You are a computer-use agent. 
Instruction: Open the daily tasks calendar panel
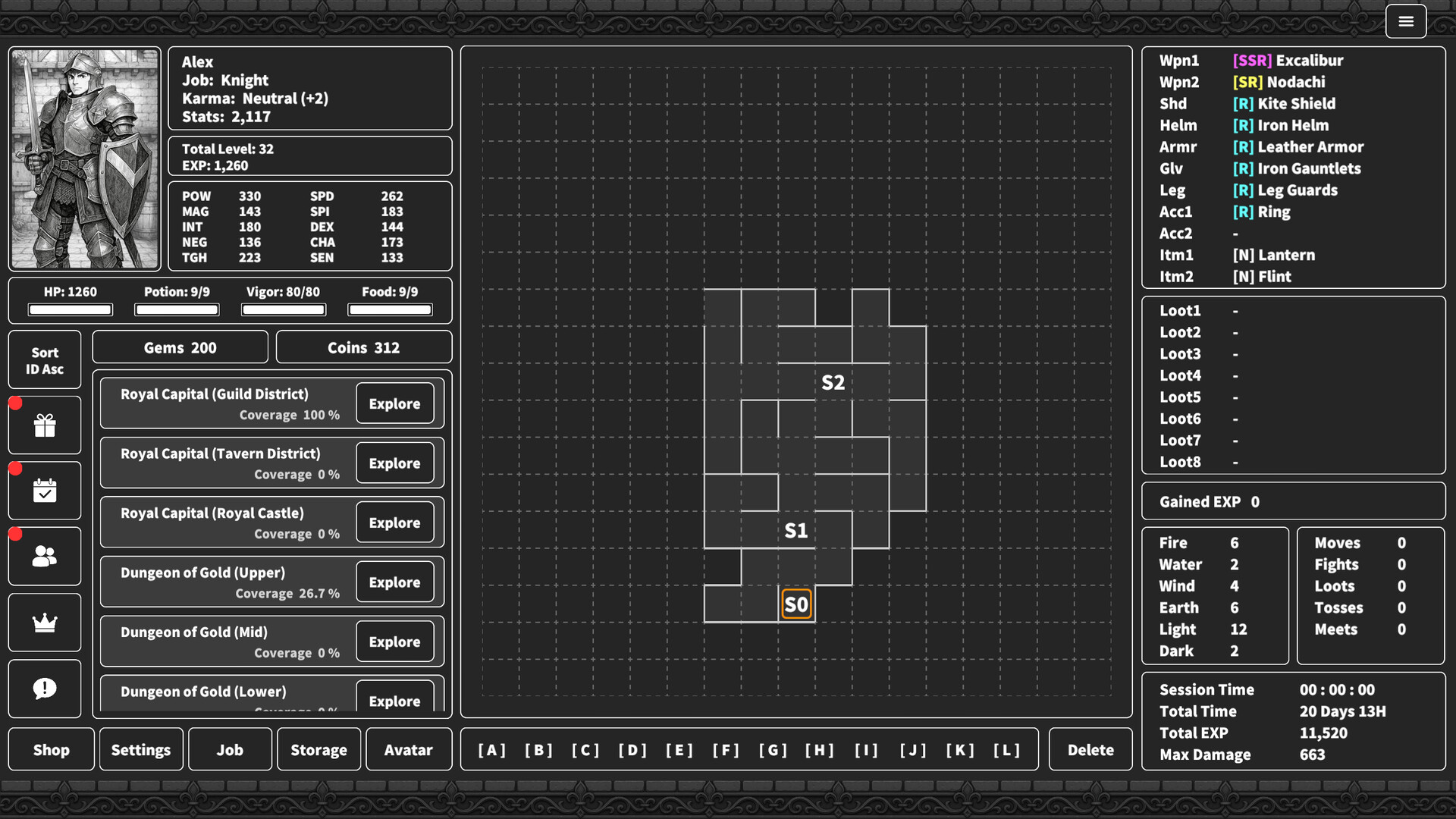tap(44, 491)
